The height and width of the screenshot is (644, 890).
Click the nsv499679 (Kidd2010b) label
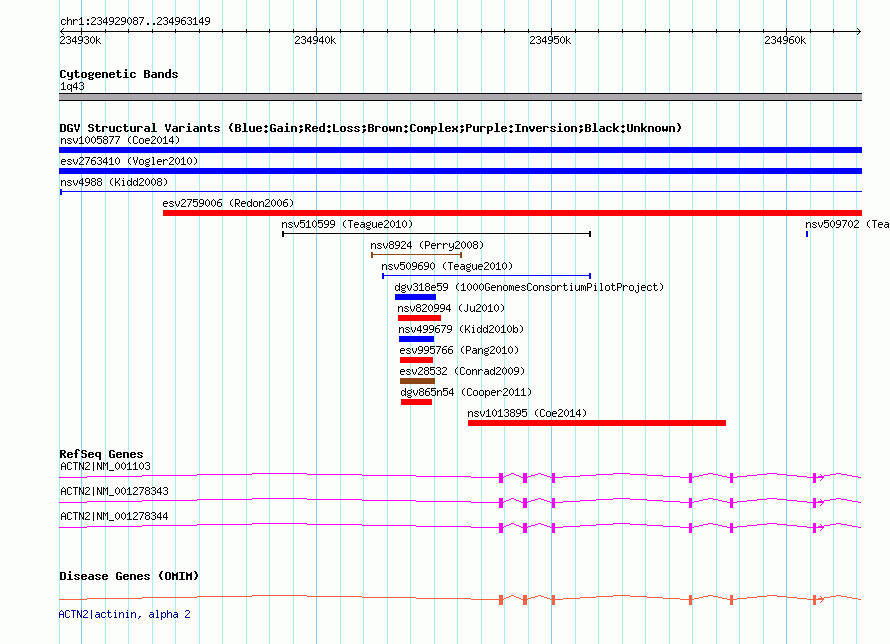(461, 329)
